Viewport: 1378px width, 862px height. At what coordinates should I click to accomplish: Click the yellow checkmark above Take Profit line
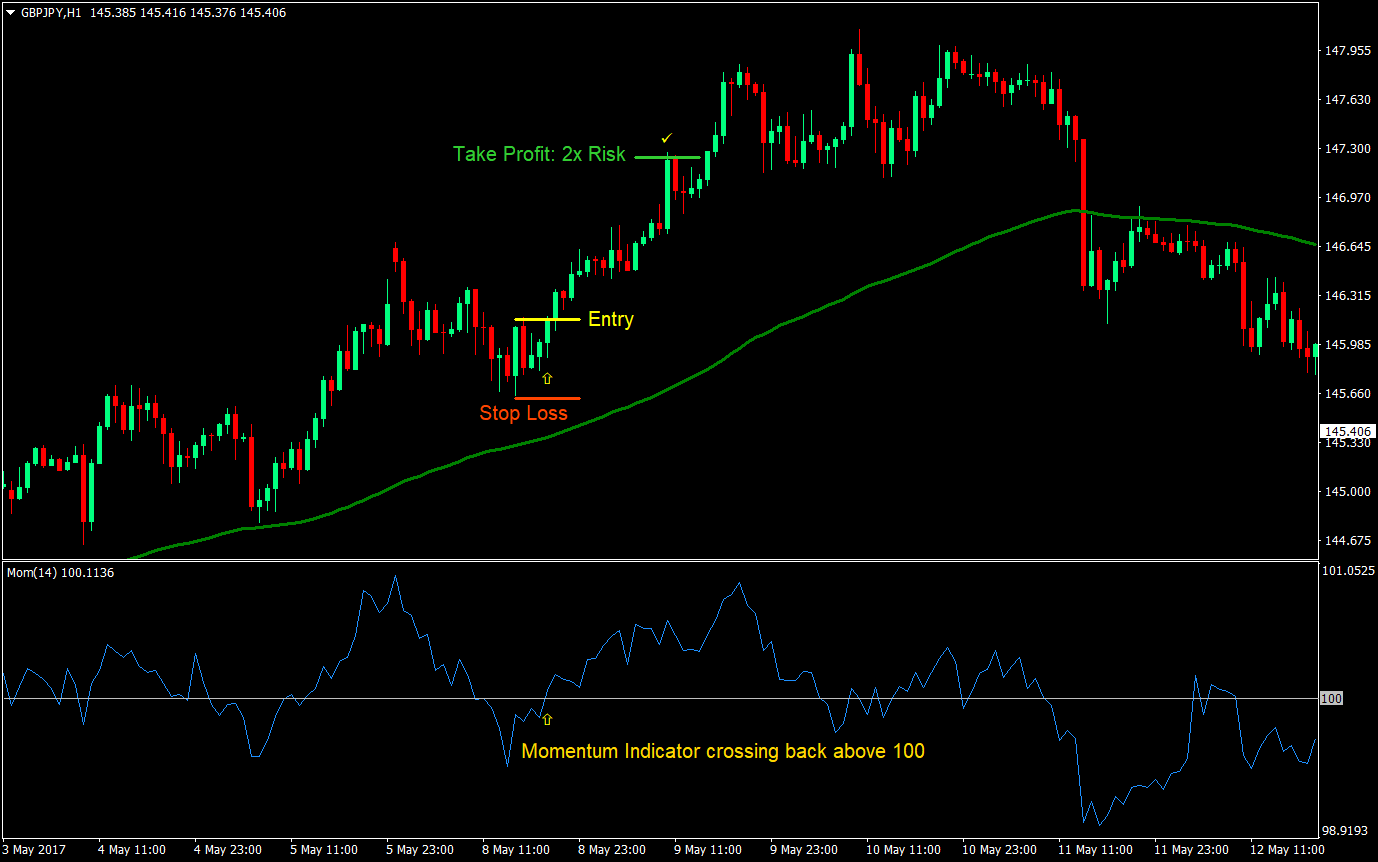667,137
